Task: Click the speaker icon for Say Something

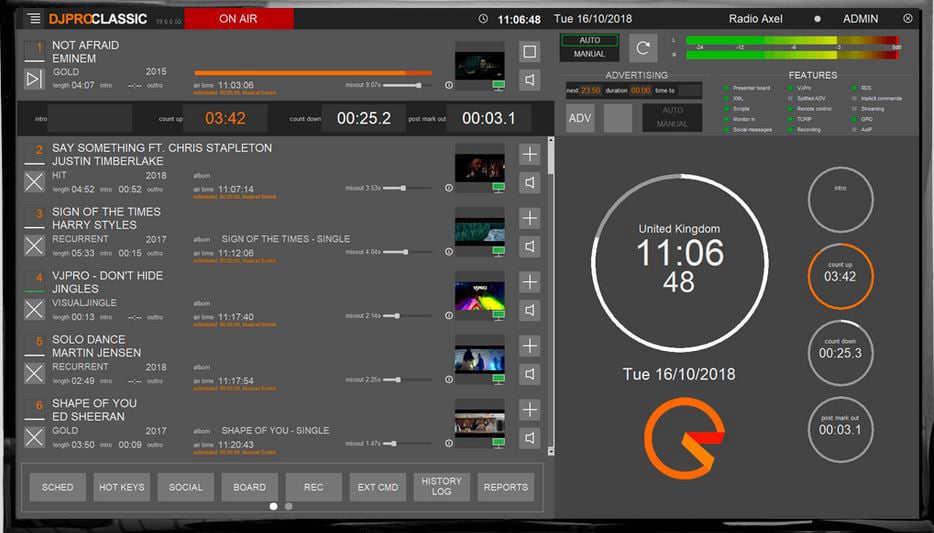Action: point(529,182)
